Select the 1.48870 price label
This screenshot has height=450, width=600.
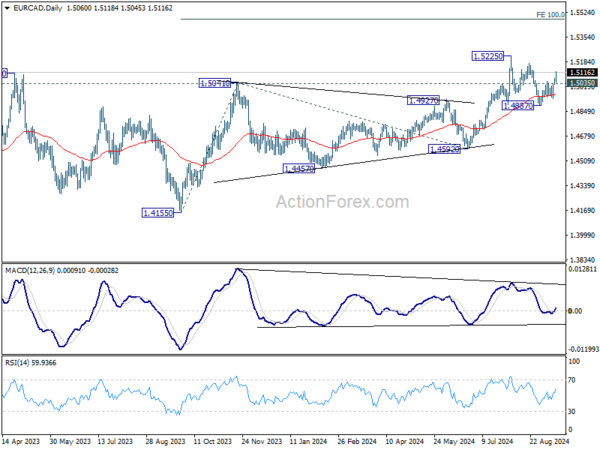[518, 106]
